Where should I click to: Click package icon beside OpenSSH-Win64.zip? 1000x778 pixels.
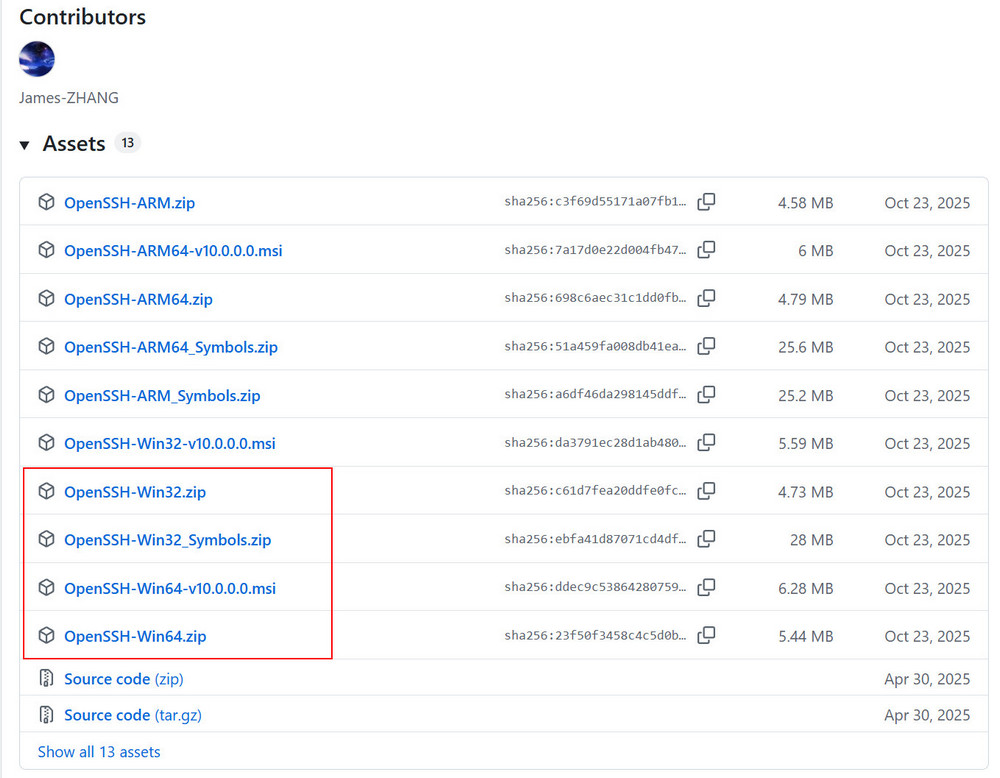(46, 635)
